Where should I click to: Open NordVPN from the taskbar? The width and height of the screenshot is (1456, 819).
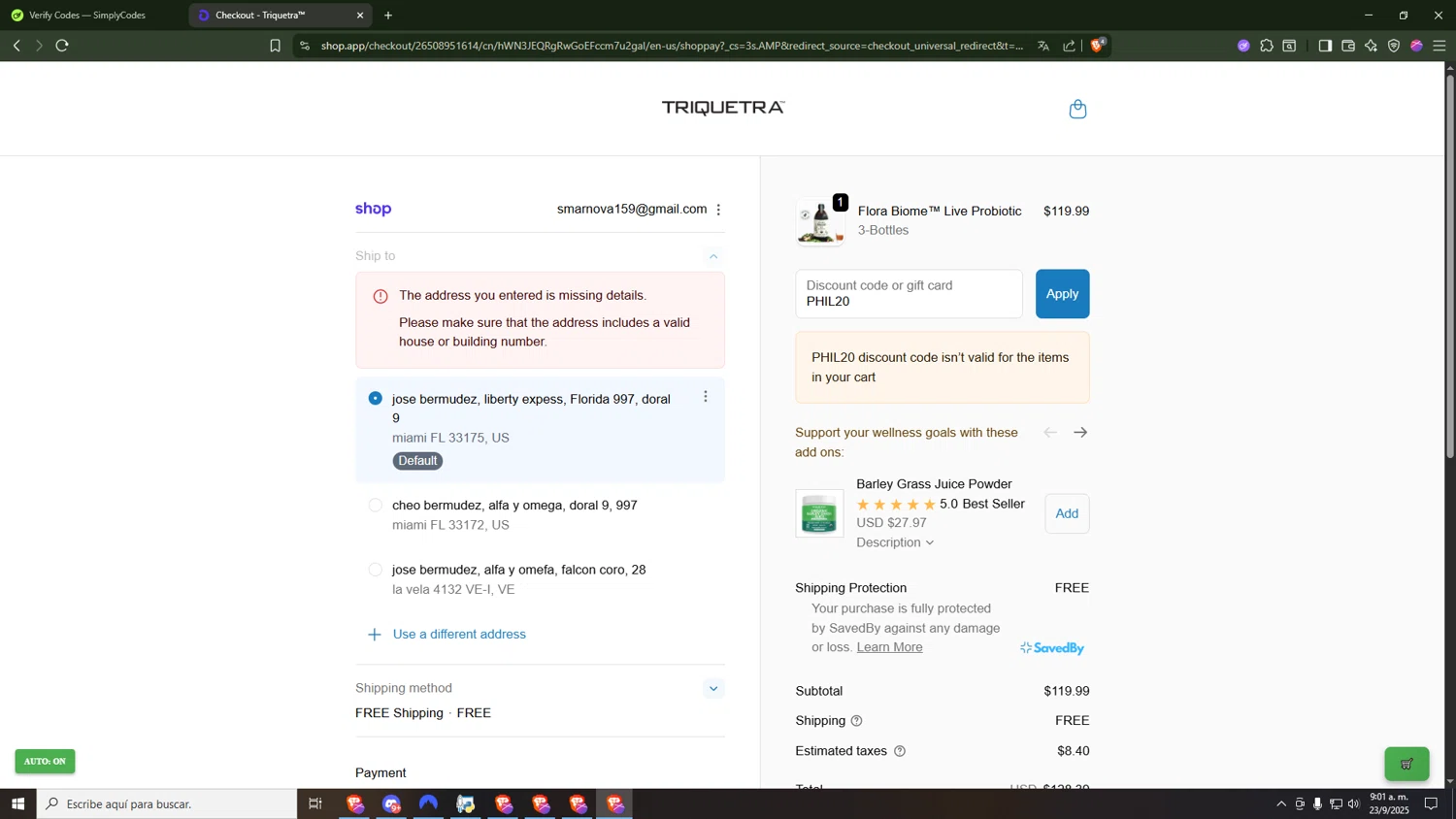(x=428, y=803)
